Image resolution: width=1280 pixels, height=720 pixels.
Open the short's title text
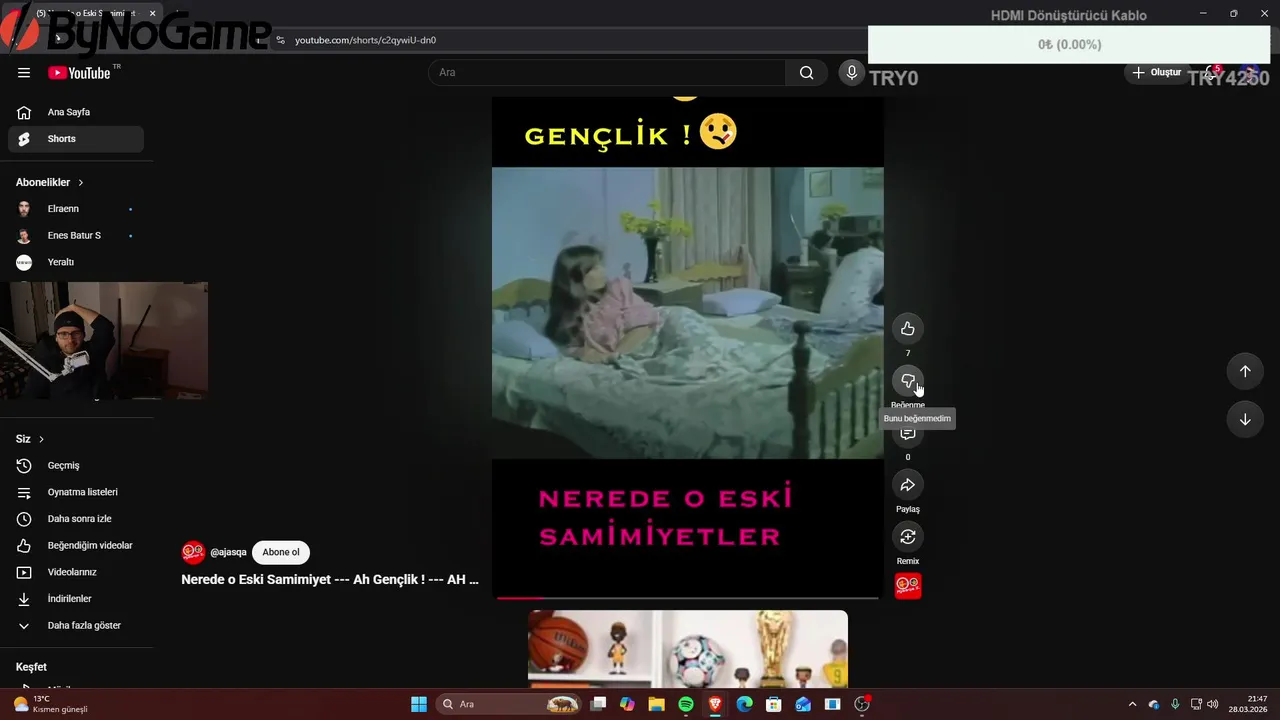point(330,579)
